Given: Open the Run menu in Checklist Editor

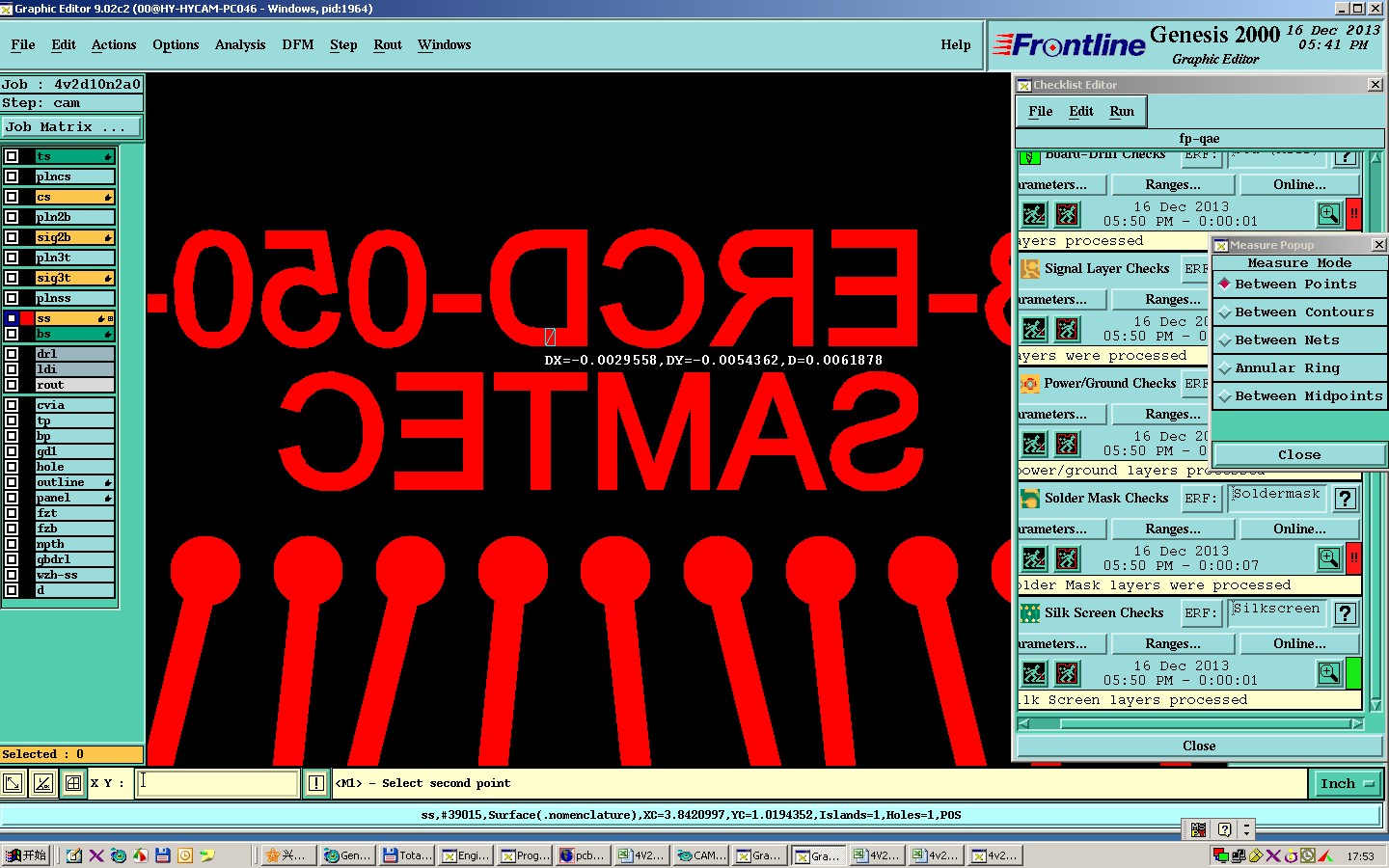Looking at the screenshot, I should [x=1122, y=112].
